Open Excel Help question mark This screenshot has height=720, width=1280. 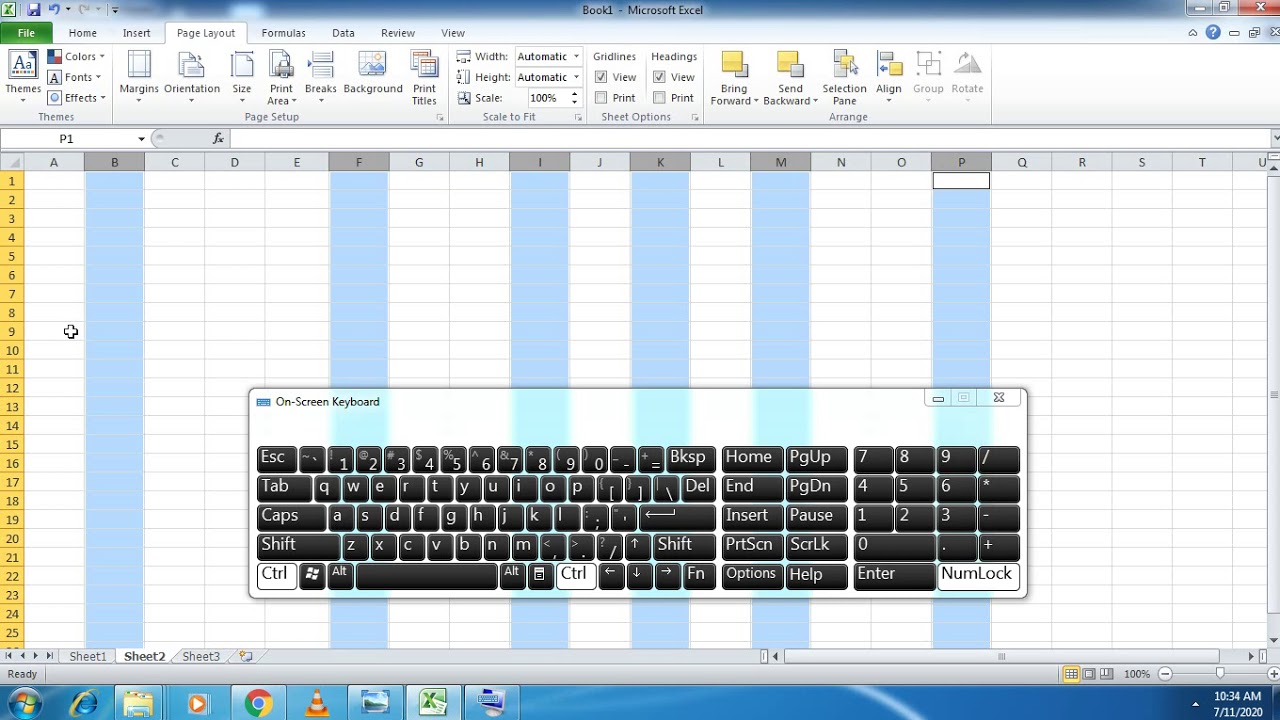pyautogui.click(x=1213, y=32)
